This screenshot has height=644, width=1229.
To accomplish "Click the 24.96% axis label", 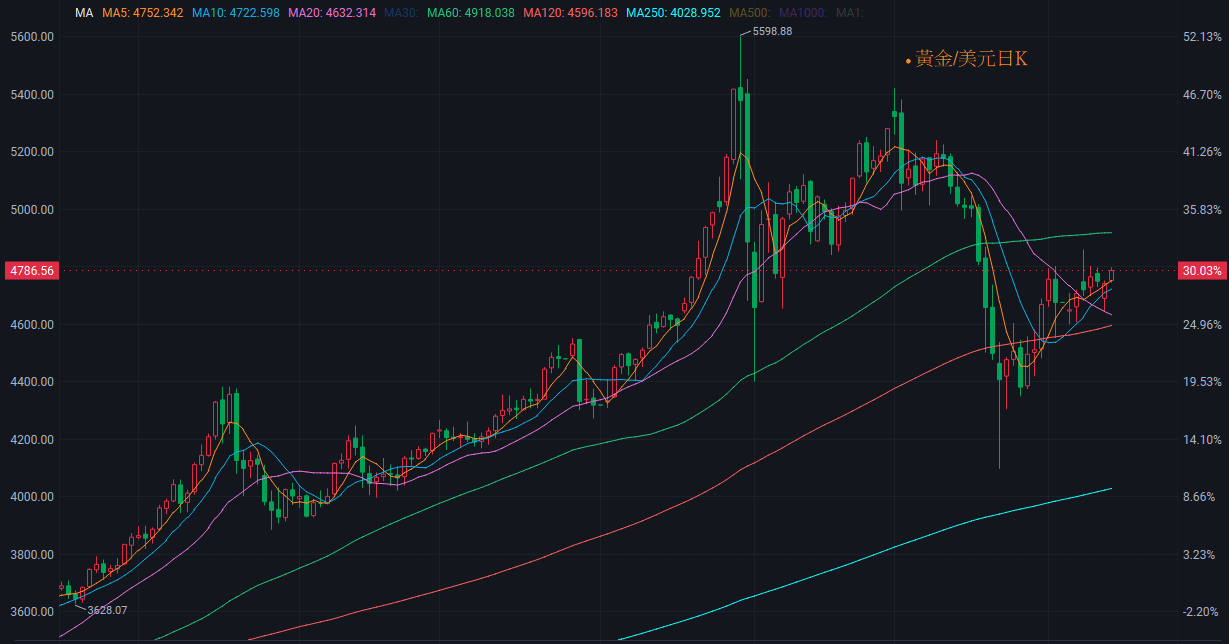I will click(x=1202, y=325).
